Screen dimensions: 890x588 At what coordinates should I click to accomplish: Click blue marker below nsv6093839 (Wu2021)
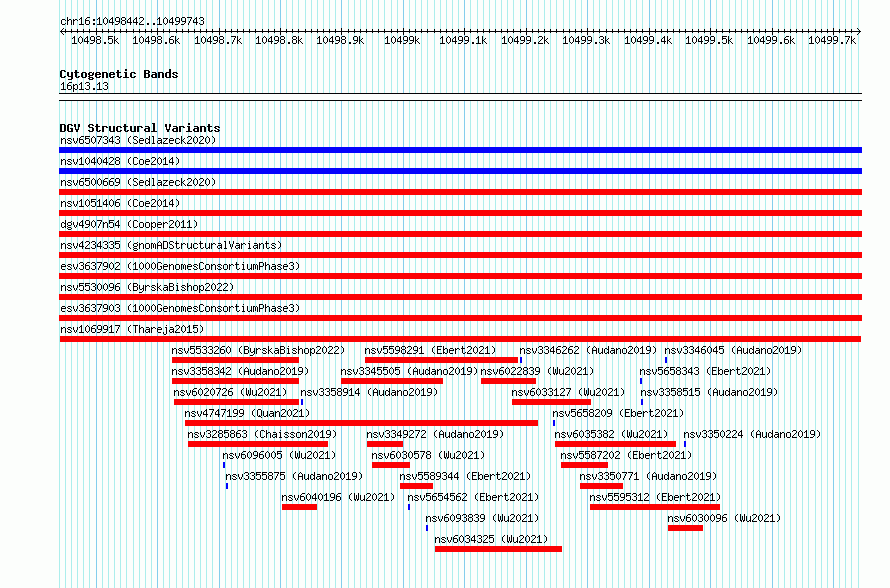click(427, 528)
